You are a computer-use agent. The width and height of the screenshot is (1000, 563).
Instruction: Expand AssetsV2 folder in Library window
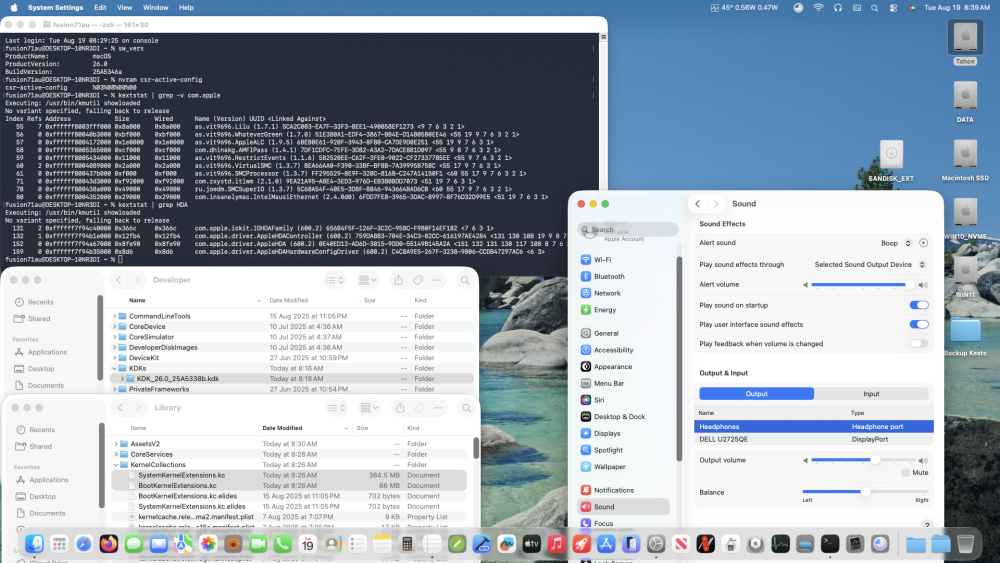[116, 444]
